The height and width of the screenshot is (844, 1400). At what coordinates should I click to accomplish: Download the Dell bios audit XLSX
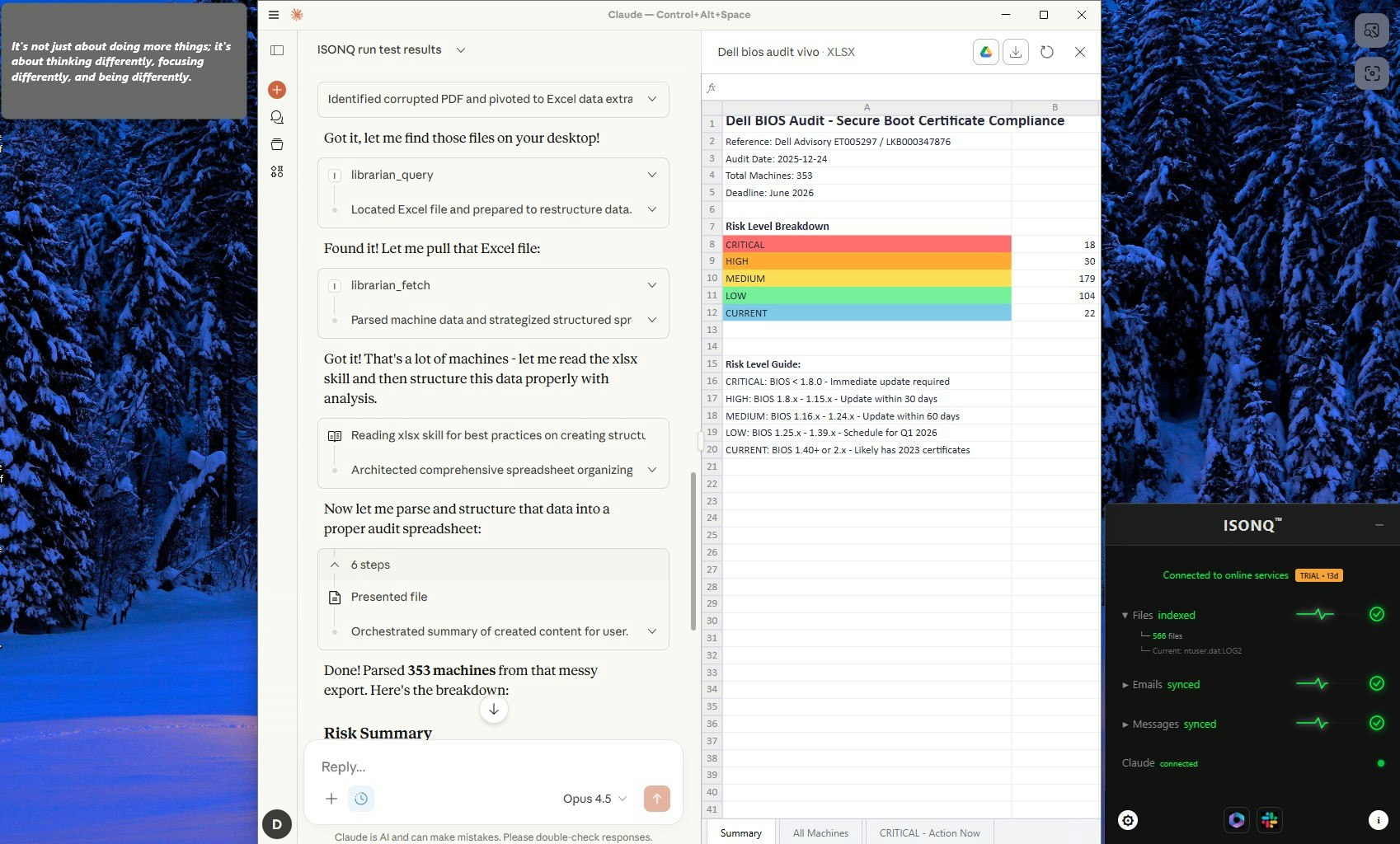1016,52
